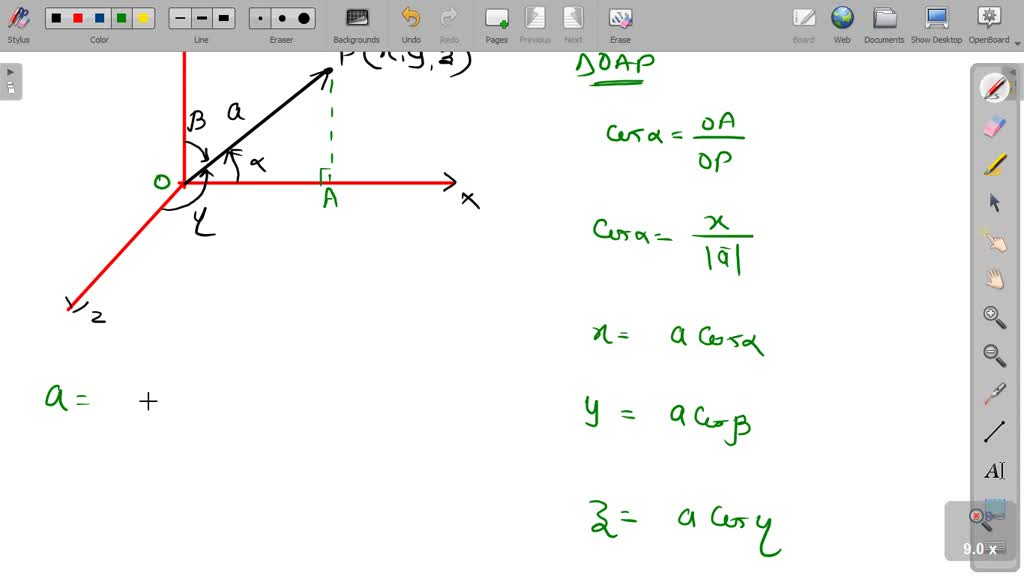1024x576 pixels.
Task: Select the Highlighter tool in sidebar
Action: pos(995,165)
